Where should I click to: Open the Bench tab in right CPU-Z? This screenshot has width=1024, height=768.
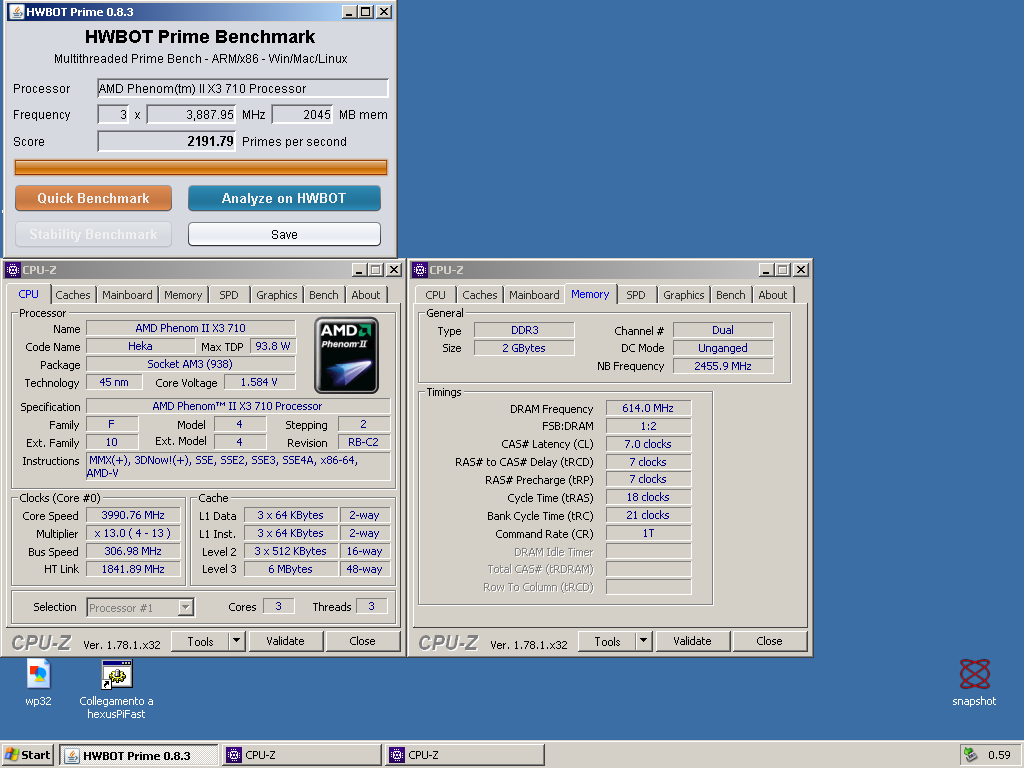[x=731, y=295]
